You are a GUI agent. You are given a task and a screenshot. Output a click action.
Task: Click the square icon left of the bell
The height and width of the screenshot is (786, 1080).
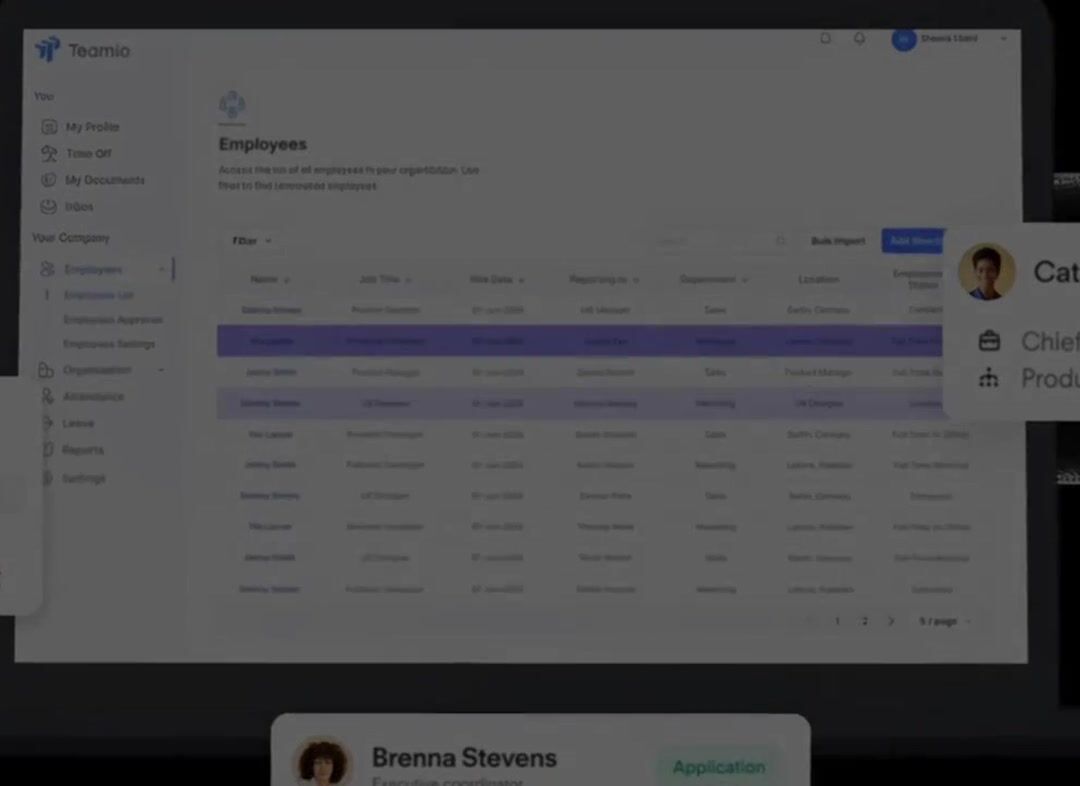coord(825,39)
